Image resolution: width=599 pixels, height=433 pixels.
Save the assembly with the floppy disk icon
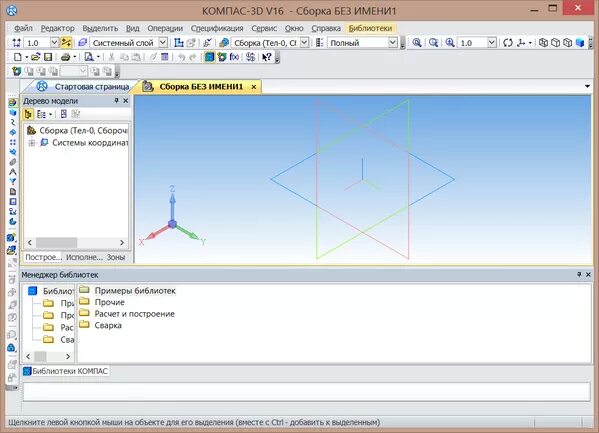48,57
